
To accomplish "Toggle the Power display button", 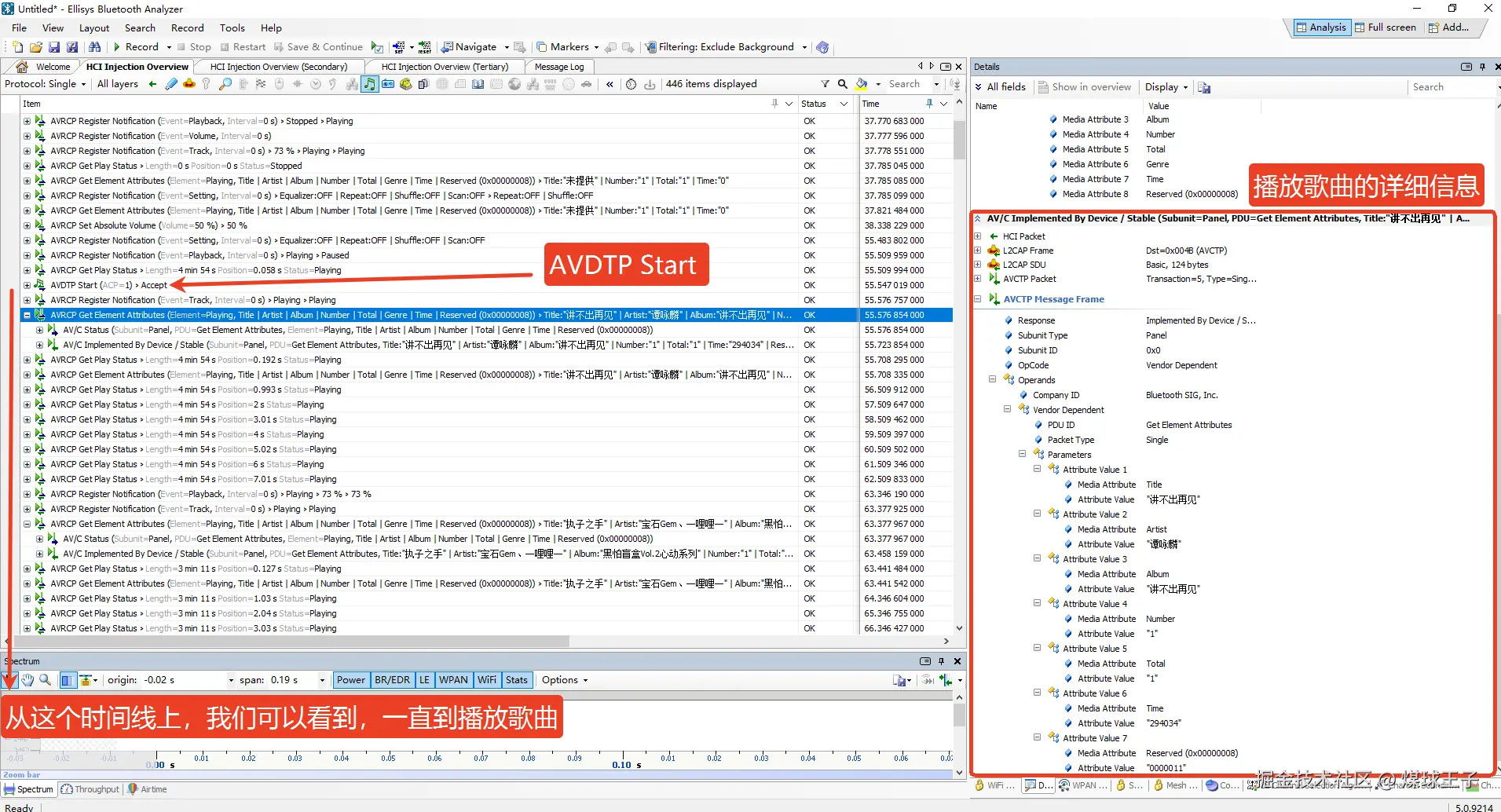I will (351, 680).
